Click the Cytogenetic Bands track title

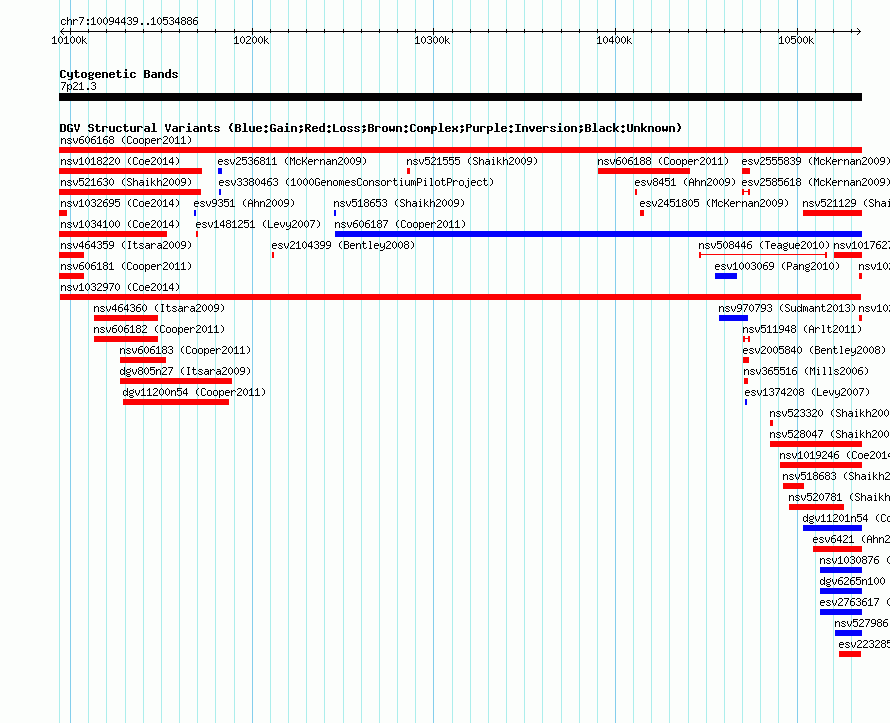point(119,74)
